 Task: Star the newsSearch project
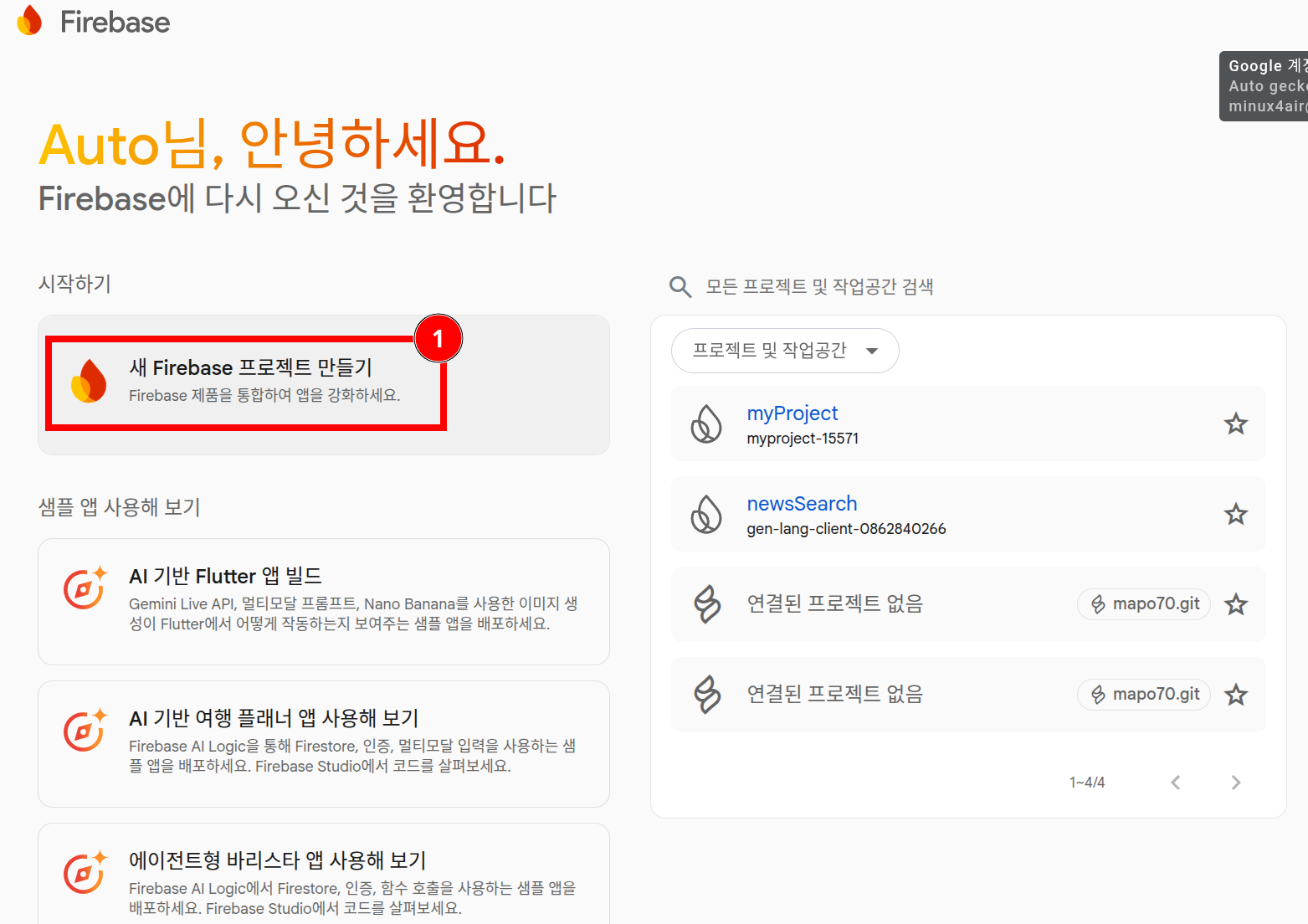(x=1236, y=514)
